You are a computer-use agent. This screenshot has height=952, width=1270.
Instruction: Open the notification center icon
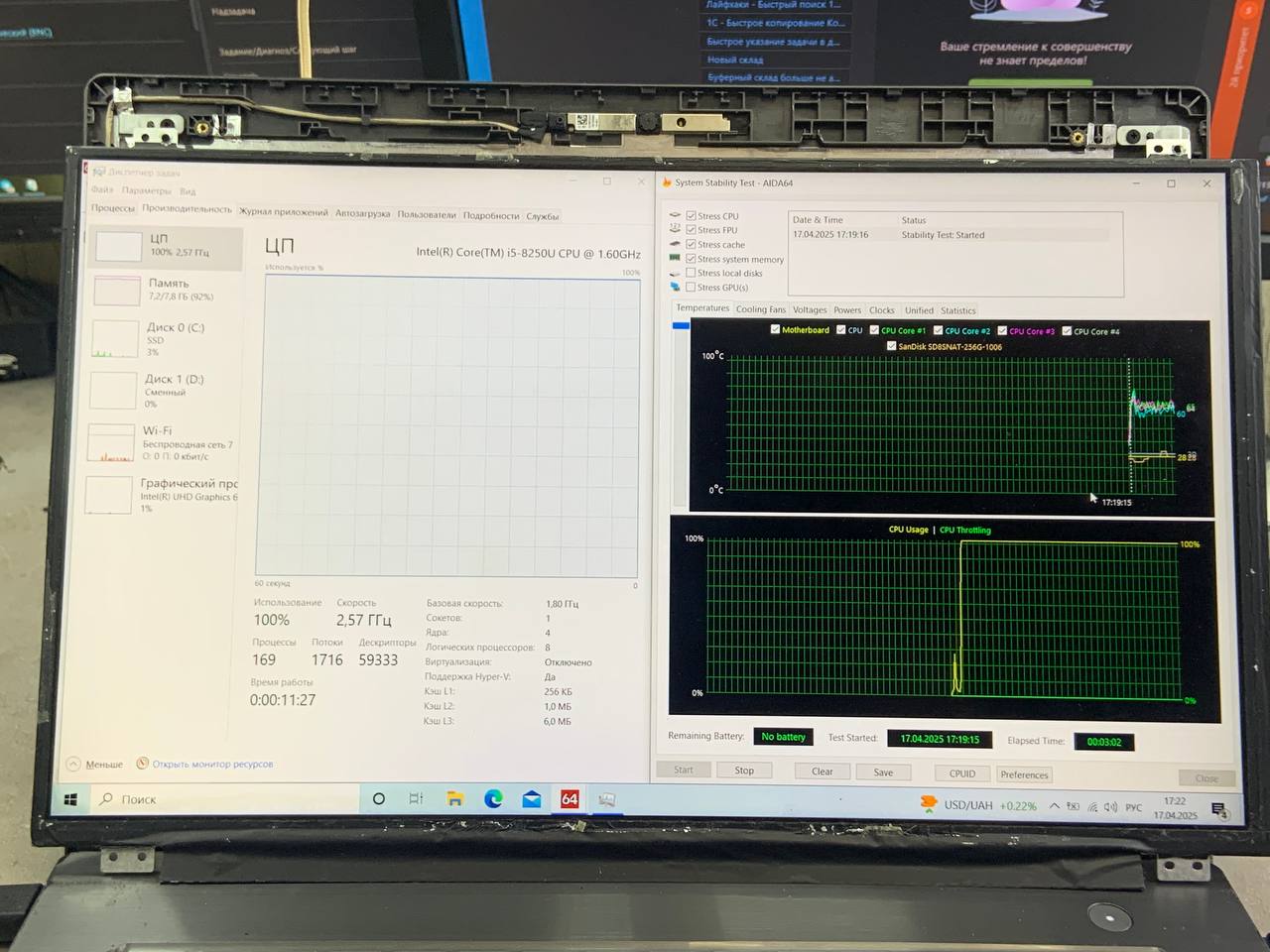[x=1219, y=810]
